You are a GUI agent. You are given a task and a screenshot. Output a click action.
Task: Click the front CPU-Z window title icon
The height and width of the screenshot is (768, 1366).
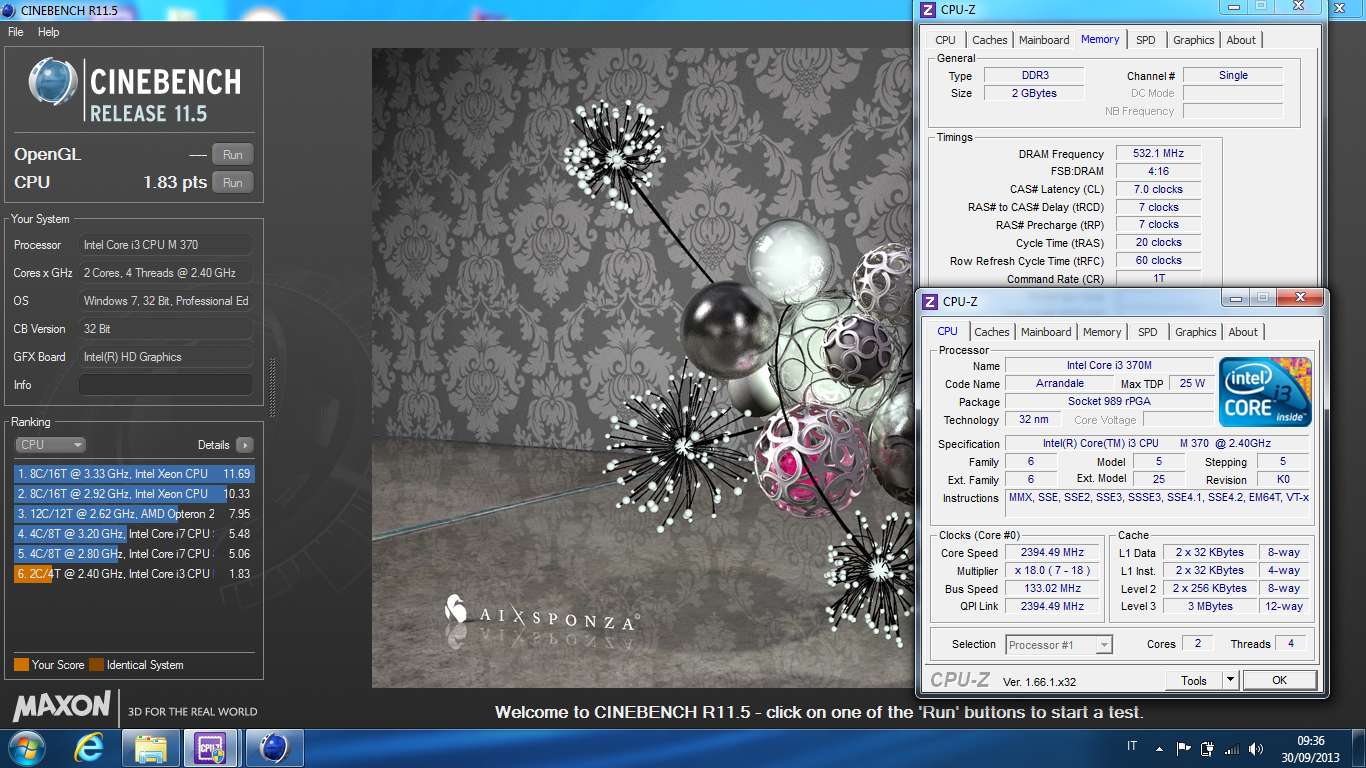click(x=929, y=301)
